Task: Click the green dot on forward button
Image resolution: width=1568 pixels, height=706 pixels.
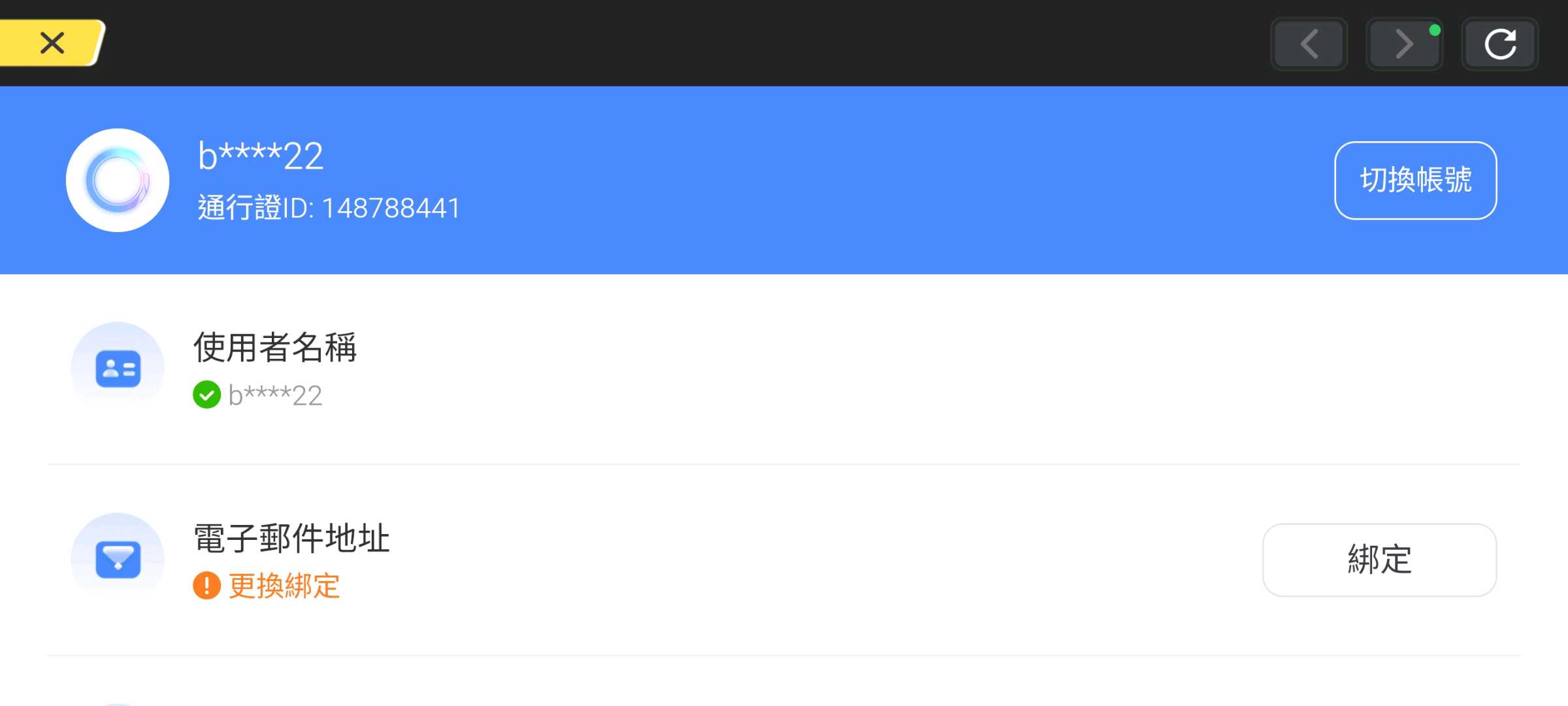Action: click(x=1435, y=30)
